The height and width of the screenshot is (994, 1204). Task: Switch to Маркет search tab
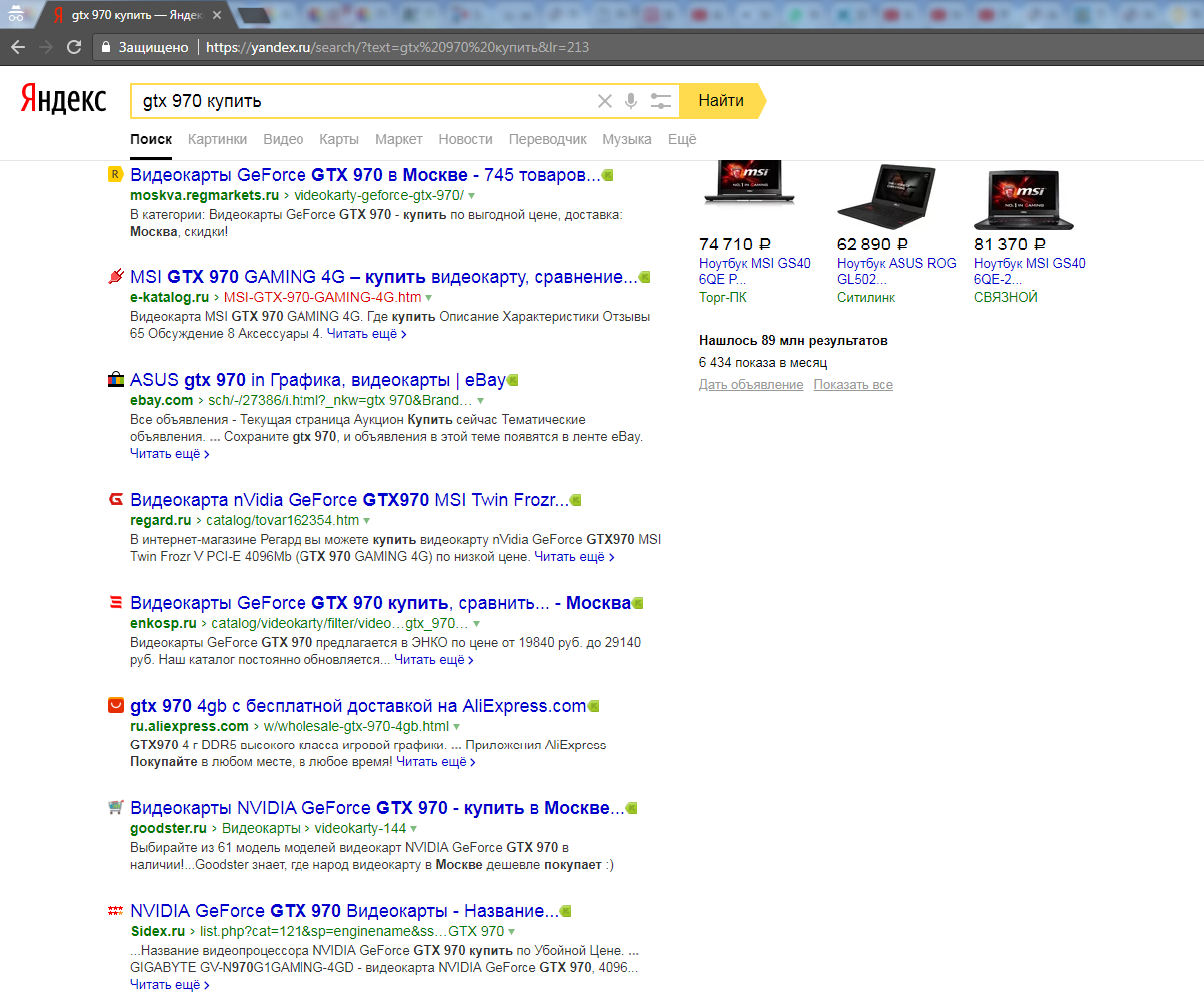399,139
